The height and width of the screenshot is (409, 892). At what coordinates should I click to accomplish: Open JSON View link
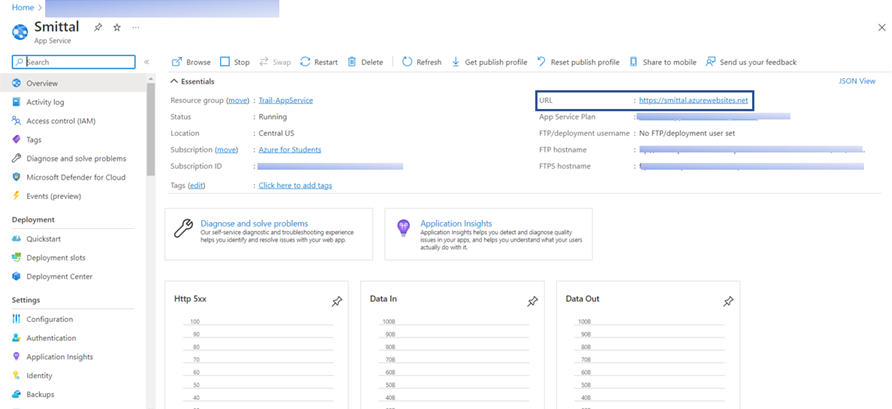857,81
